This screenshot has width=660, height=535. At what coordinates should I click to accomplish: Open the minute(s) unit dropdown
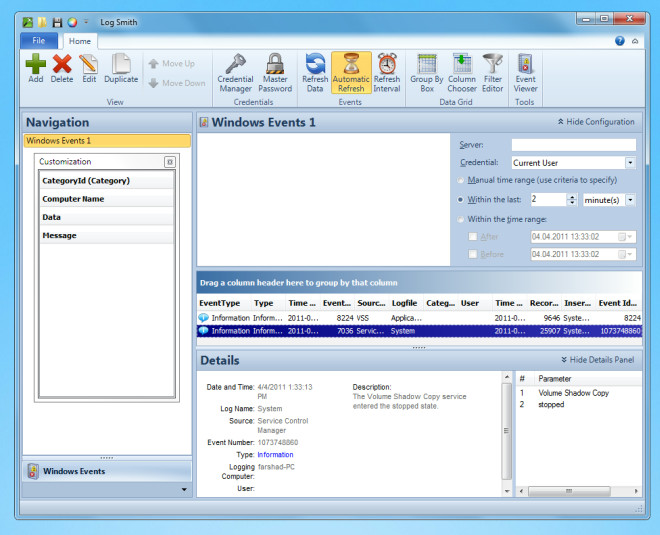[630, 200]
